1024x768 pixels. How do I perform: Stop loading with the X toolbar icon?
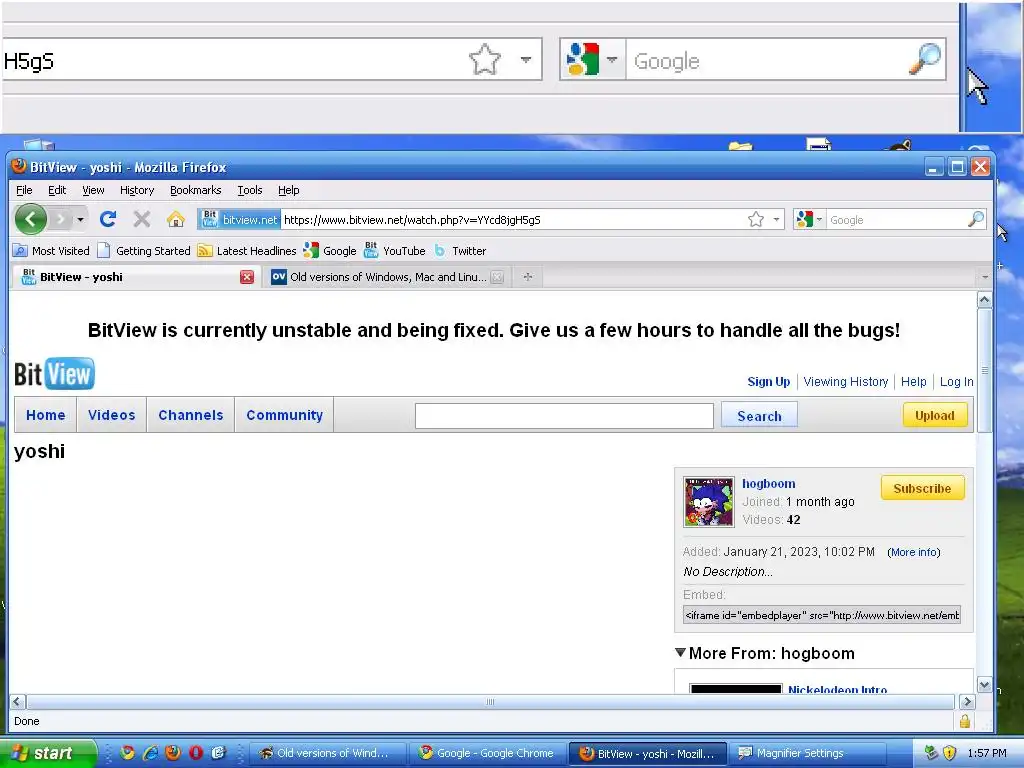142,219
